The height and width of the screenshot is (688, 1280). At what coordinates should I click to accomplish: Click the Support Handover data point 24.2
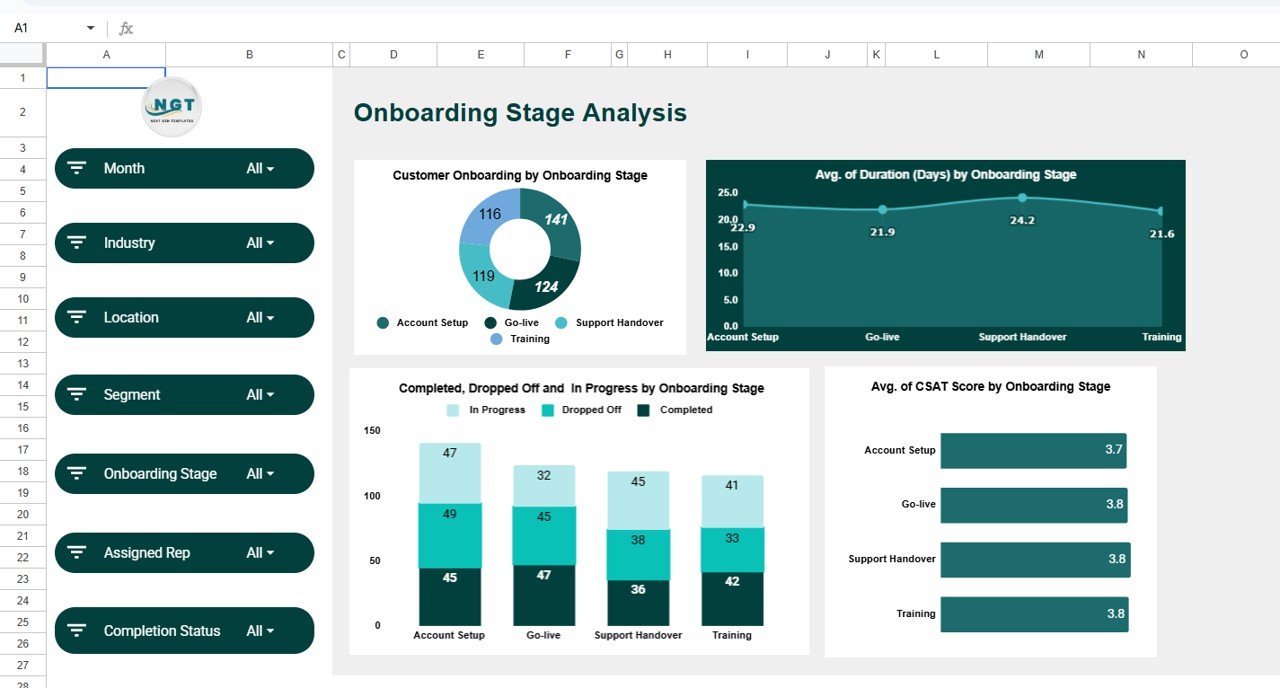[1022, 198]
